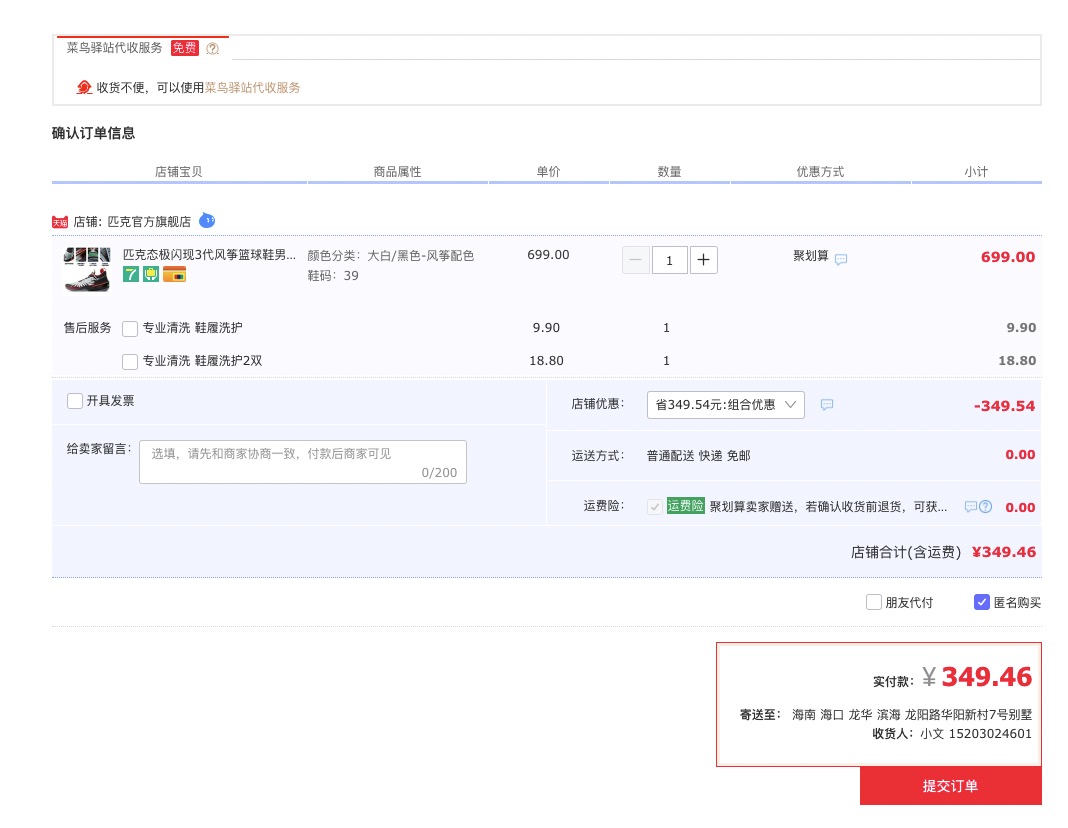Image resolution: width=1068 pixels, height=828 pixels.
Task: Click the 提交订单 button
Action: click(950, 786)
